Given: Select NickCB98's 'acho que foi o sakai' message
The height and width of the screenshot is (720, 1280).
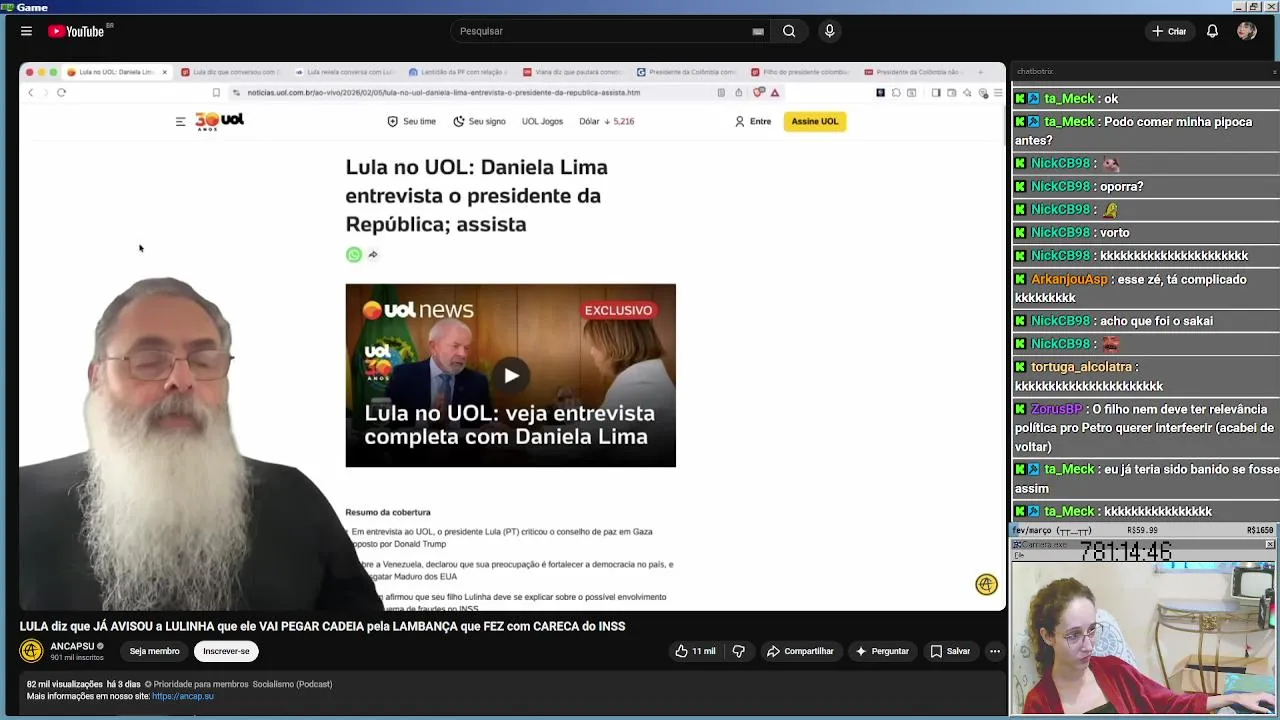Looking at the screenshot, I should pos(1145,321).
